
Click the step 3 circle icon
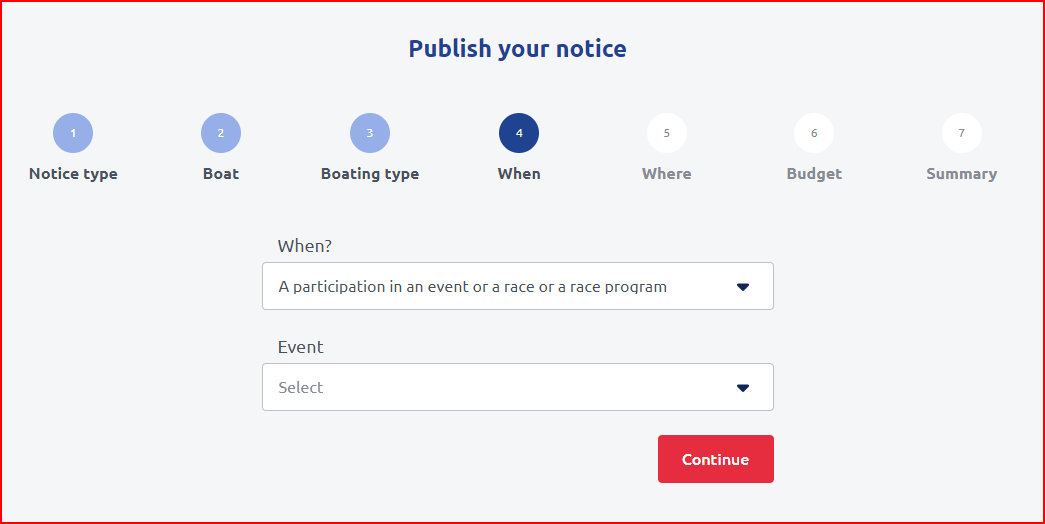click(x=370, y=133)
